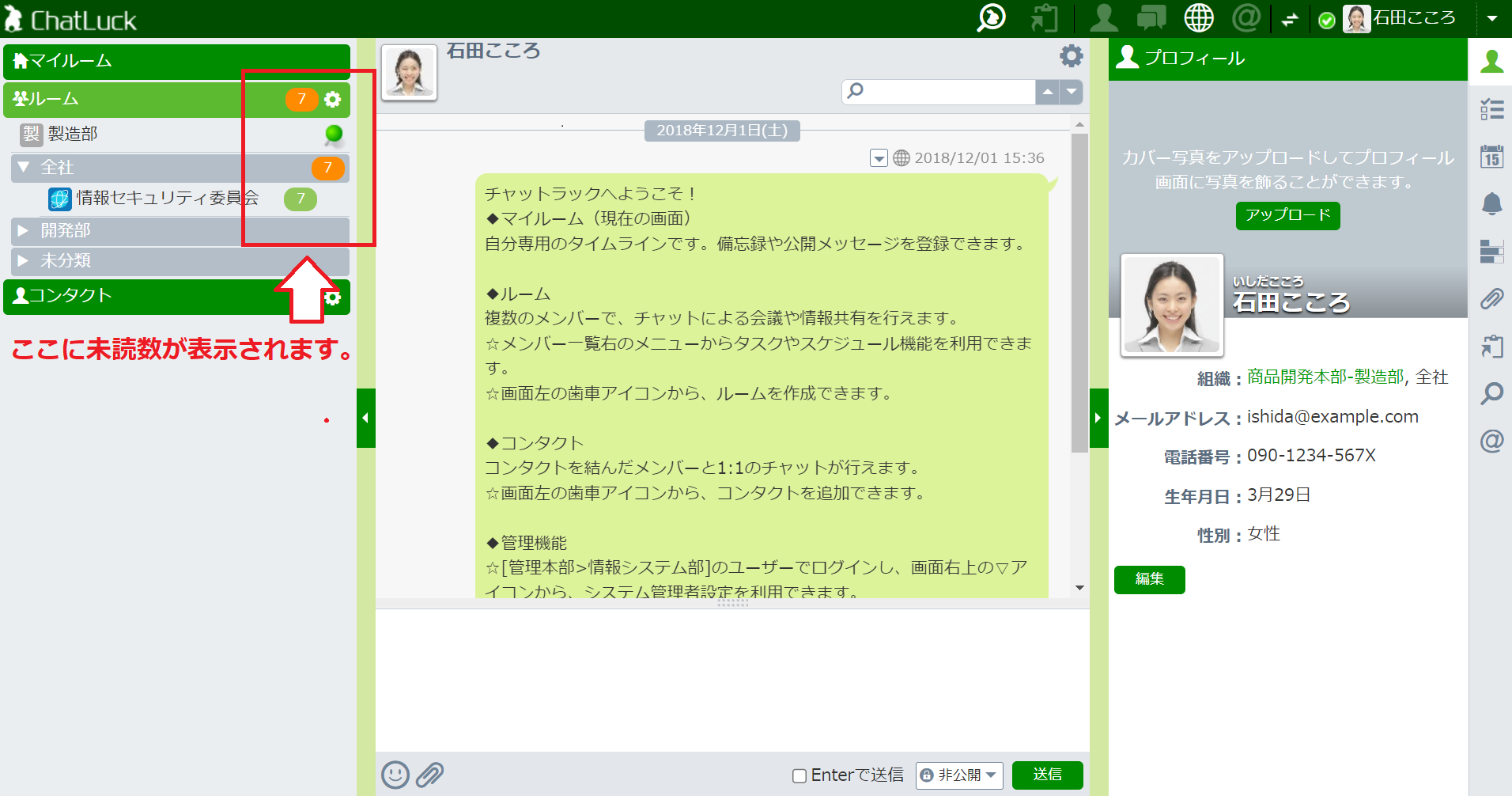The image size is (1512, 796).
Task: Click the clipboard share icon in top bar
Action: pyautogui.click(x=1044, y=17)
